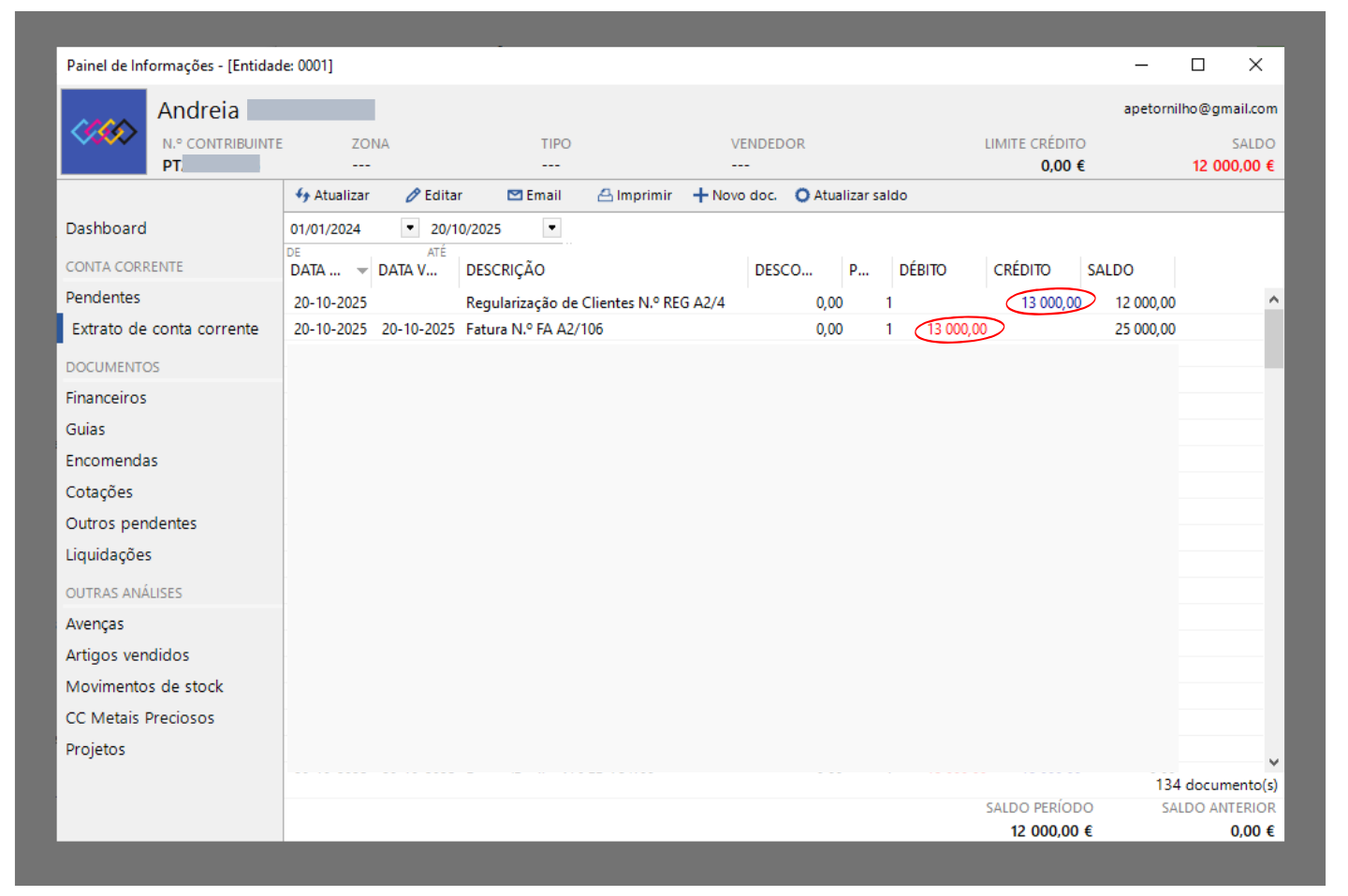The height and width of the screenshot is (896, 1348).
Task: Open the end date dropdown calendar
Action: pyautogui.click(x=552, y=228)
